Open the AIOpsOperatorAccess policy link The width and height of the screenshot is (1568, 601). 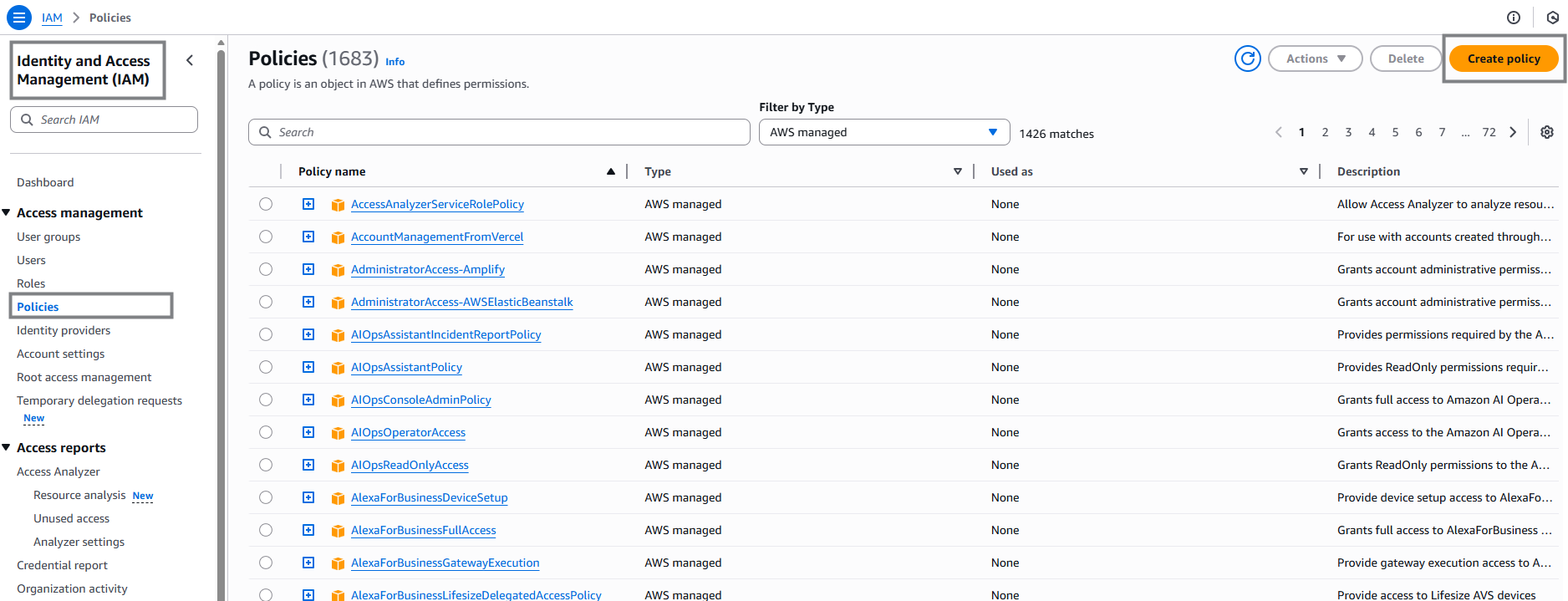[x=408, y=432]
